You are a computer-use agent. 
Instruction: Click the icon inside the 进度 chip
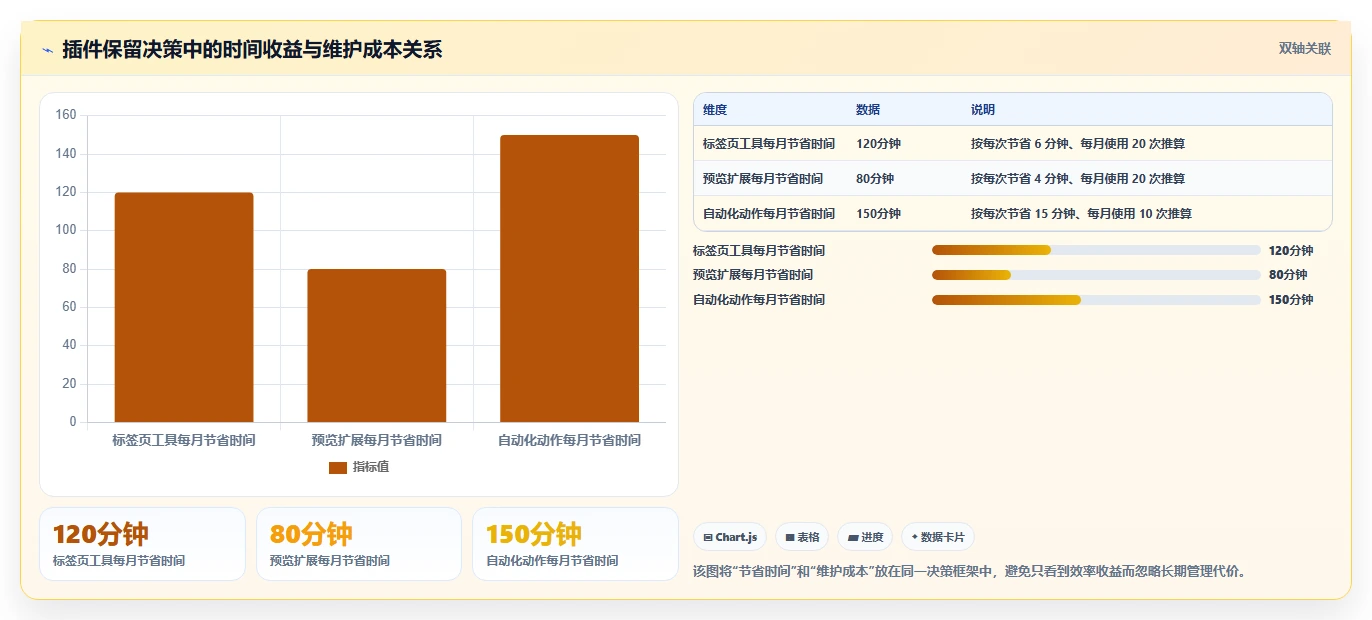point(853,538)
